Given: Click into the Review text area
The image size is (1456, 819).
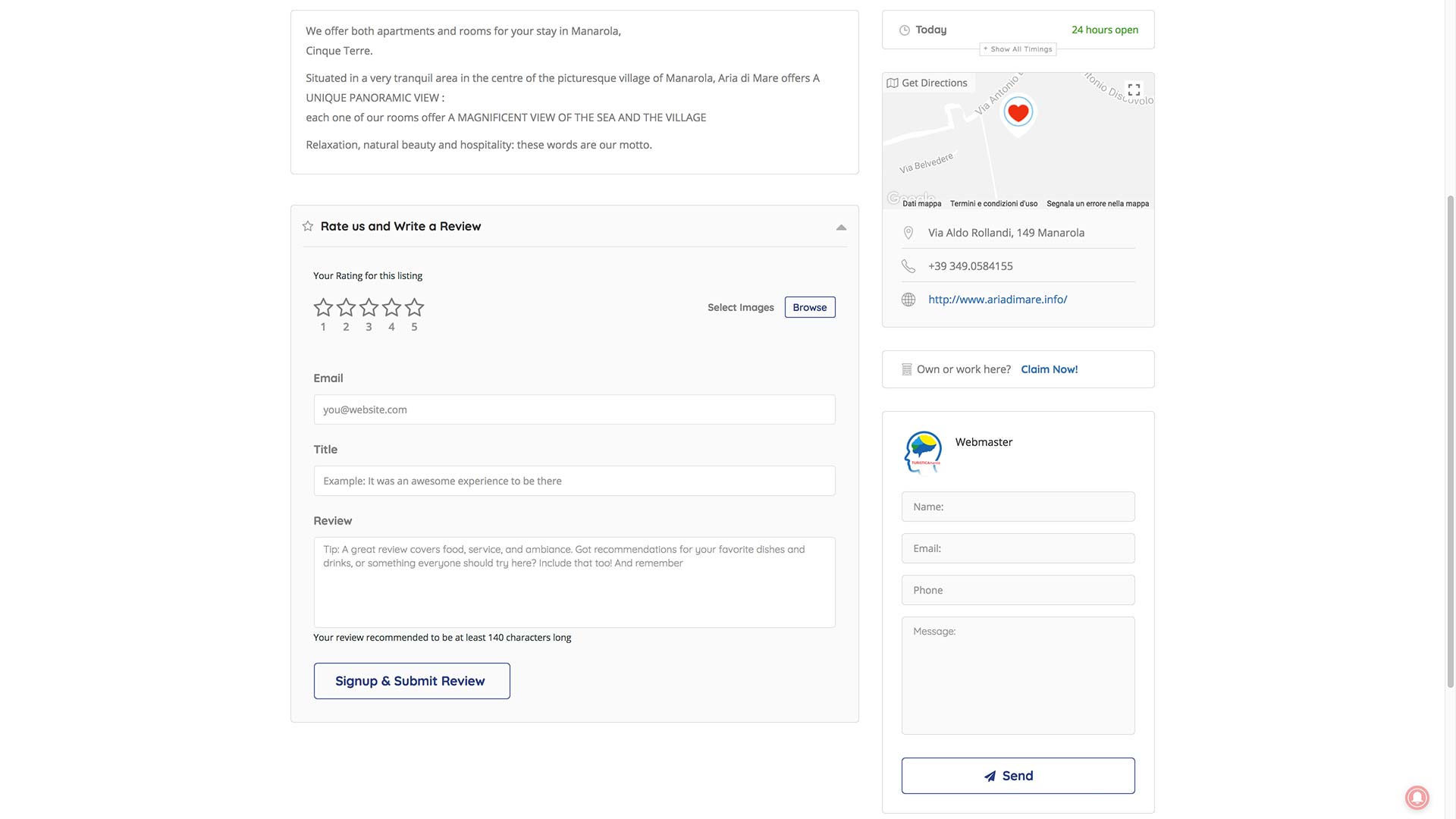Looking at the screenshot, I should [574, 582].
